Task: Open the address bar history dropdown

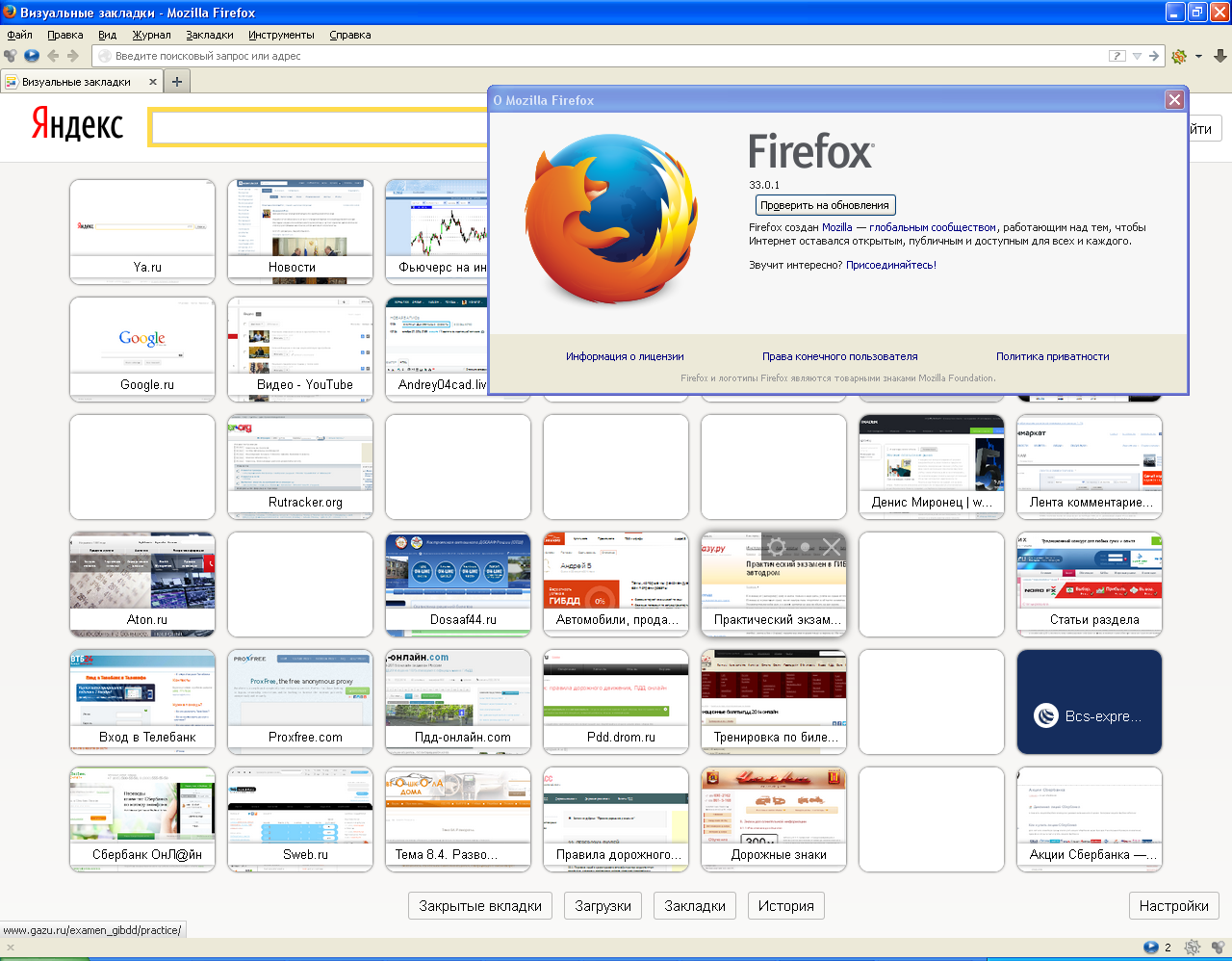Action: point(1137,56)
